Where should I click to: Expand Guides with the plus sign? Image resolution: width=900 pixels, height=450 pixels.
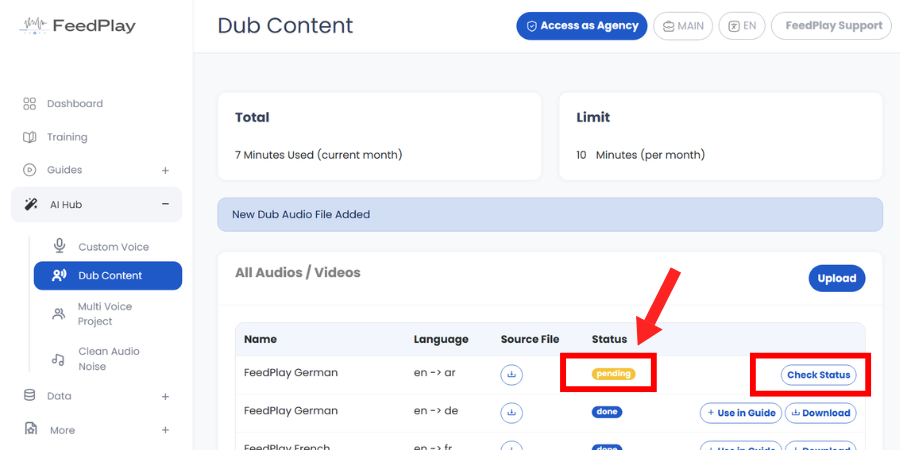pyautogui.click(x=165, y=170)
